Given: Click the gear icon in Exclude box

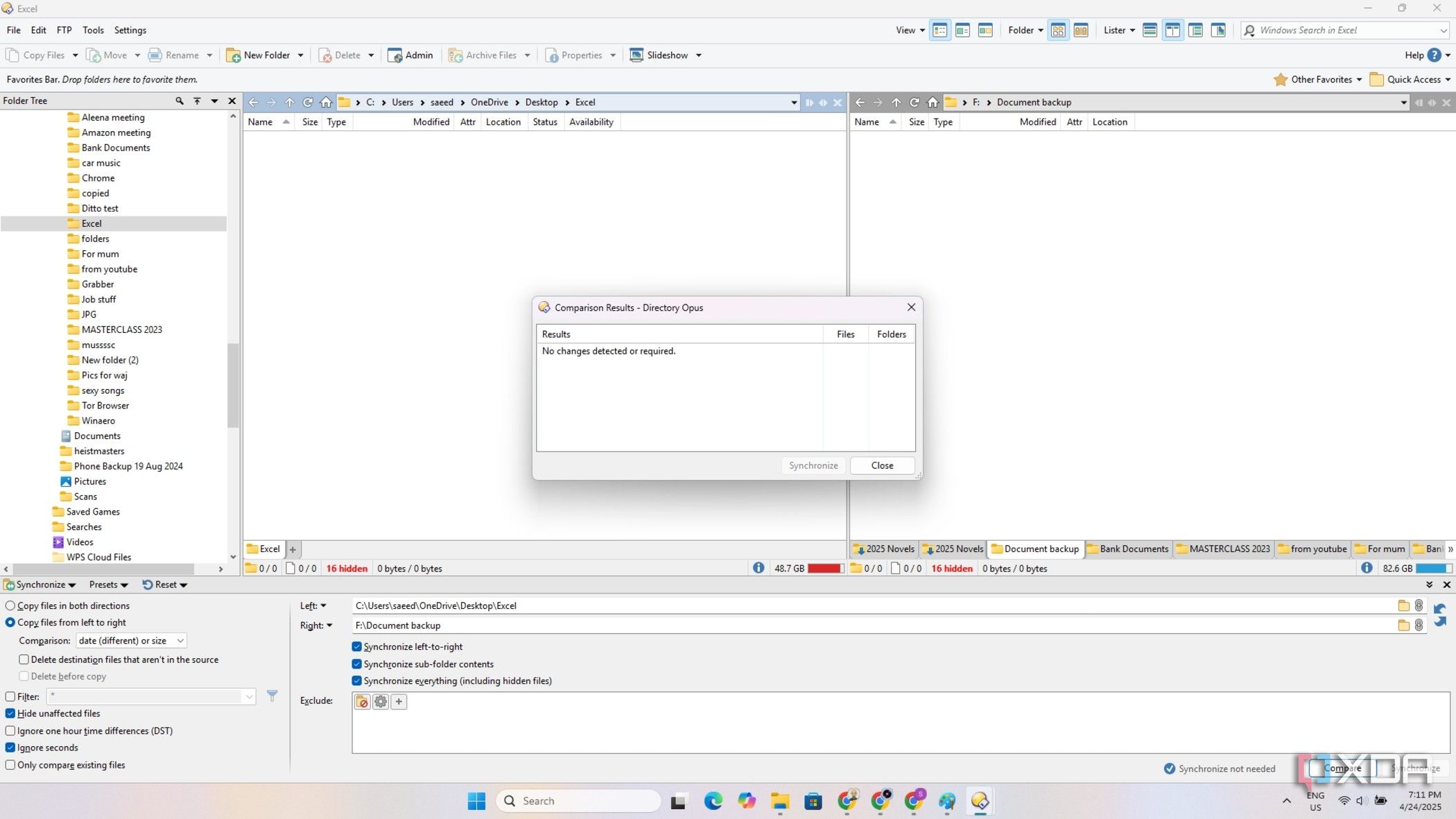Looking at the screenshot, I should pyautogui.click(x=381, y=702).
